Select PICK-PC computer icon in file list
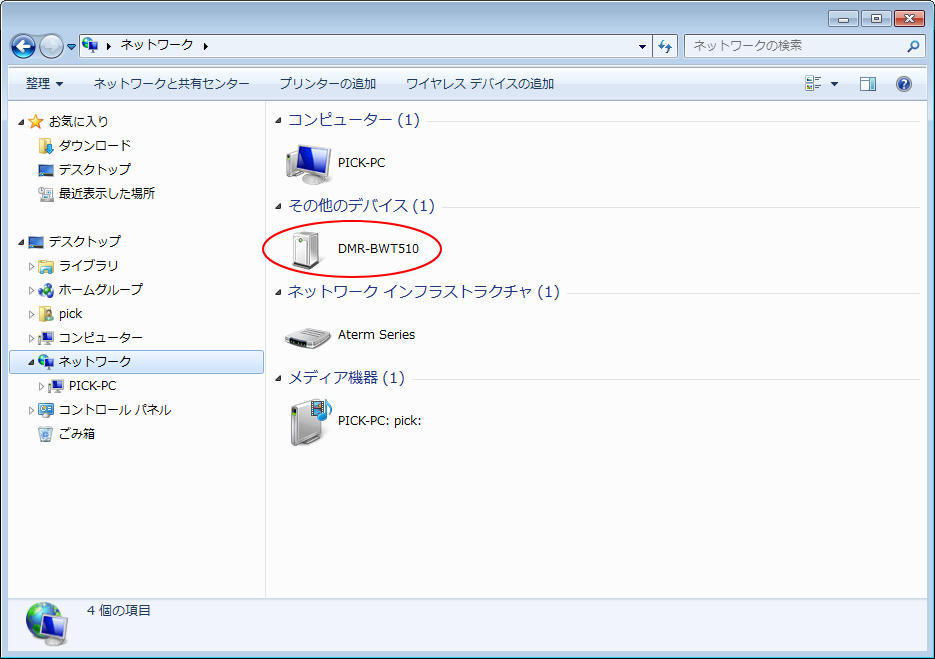 pyautogui.click(x=308, y=164)
